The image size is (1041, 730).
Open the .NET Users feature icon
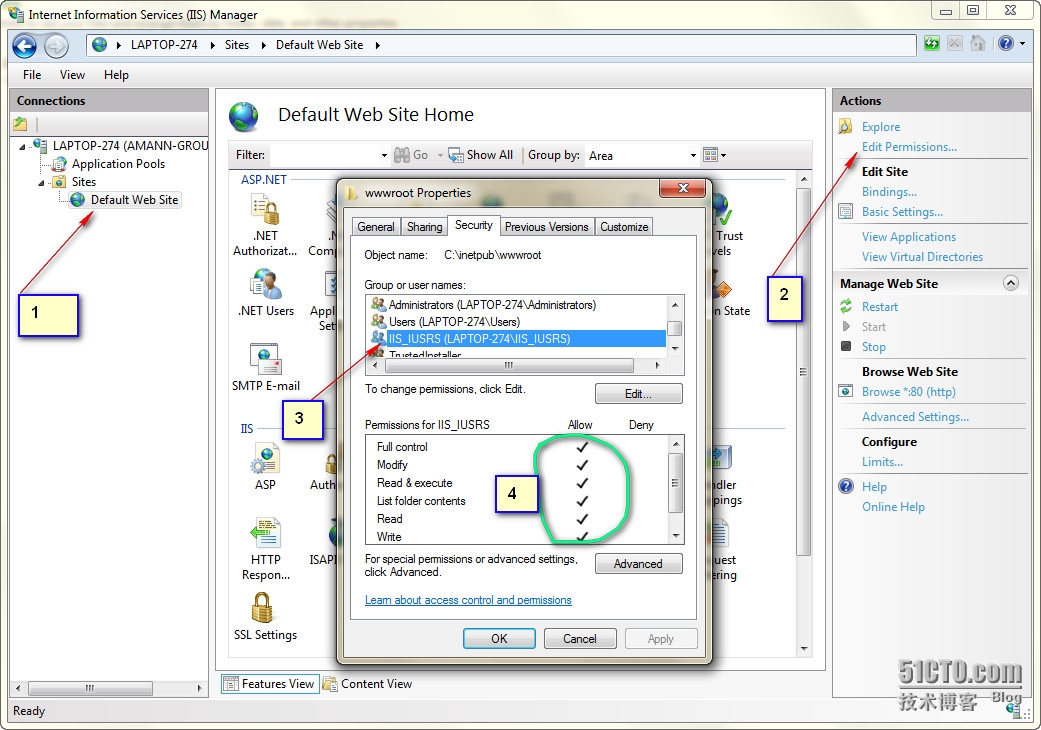click(266, 285)
